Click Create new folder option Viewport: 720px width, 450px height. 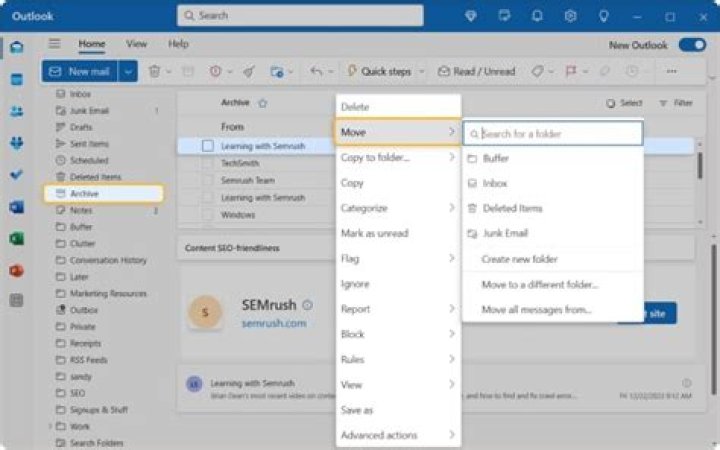(x=519, y=259)
